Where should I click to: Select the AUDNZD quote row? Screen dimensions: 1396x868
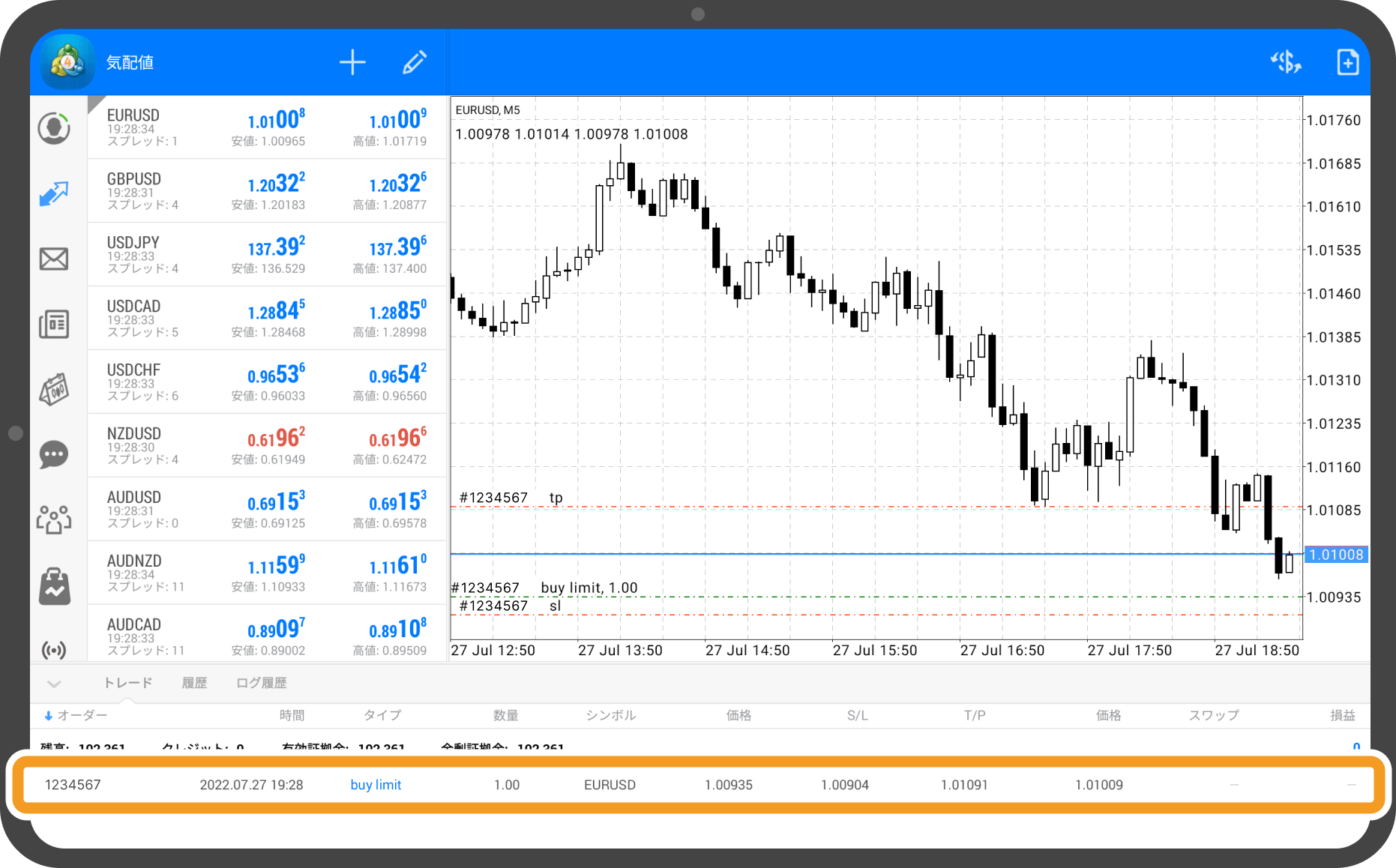(x=267, y=573)
